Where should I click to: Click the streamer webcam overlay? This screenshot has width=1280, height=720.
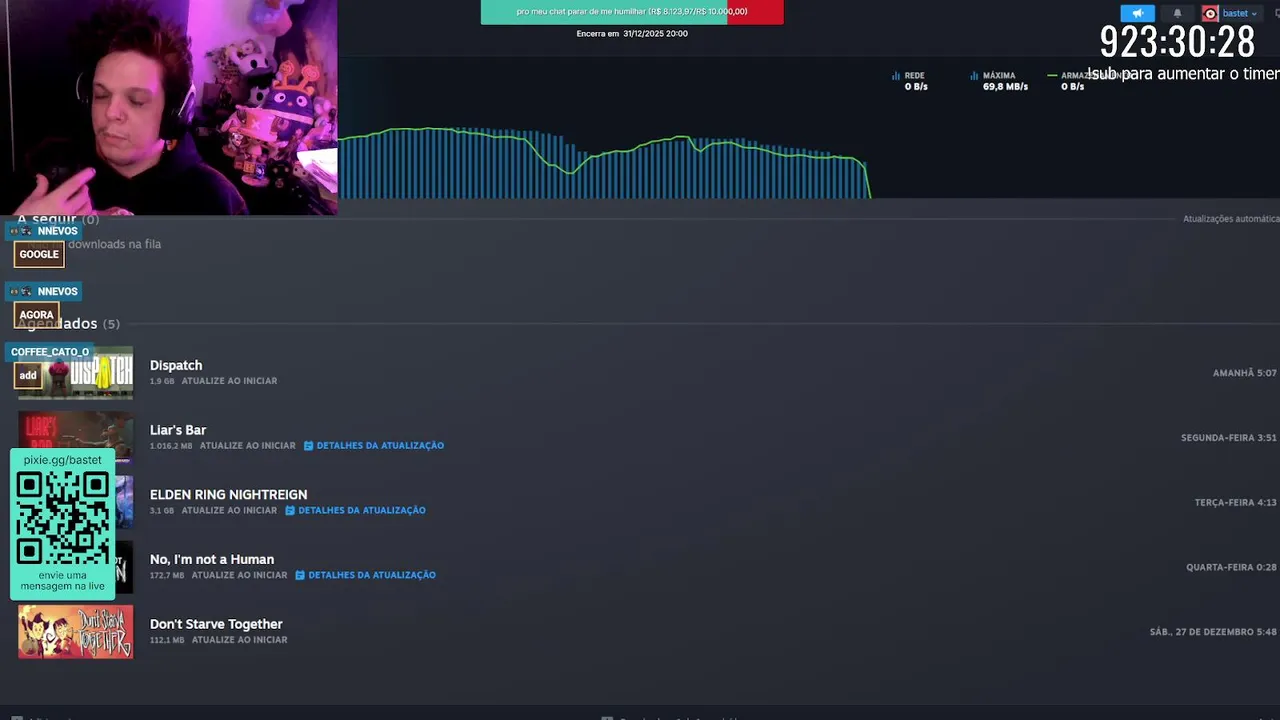(x=168, y=107)
